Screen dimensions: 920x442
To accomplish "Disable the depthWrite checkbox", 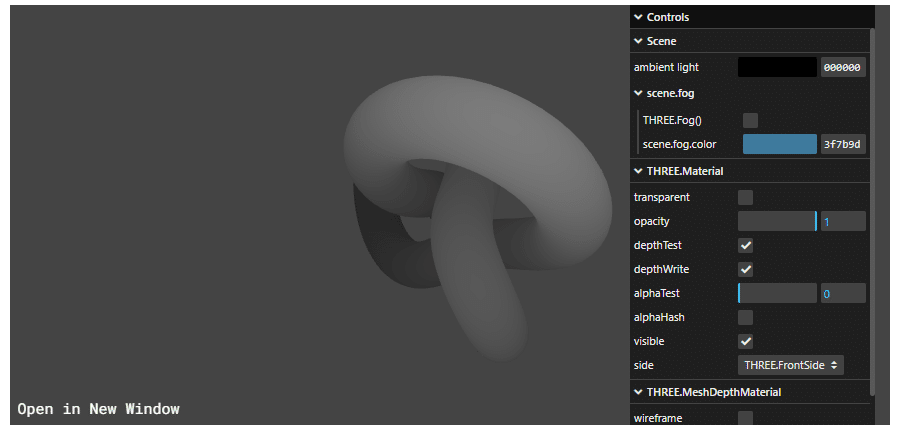I will pyautogui.click(x=745, y=269).
